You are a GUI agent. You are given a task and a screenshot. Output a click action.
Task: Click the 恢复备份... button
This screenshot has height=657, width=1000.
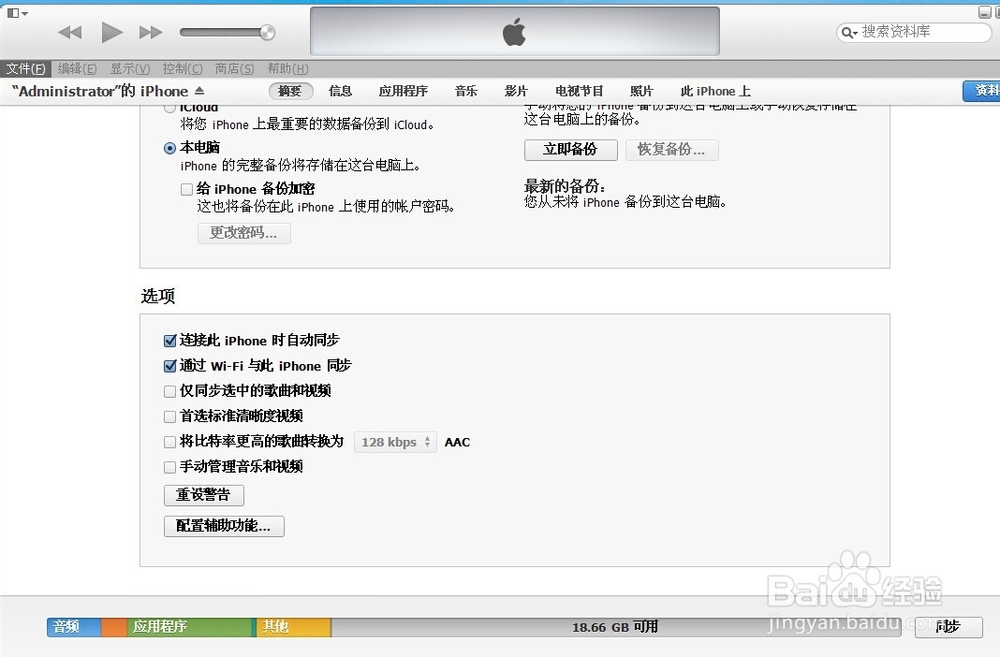coord(672,150)
